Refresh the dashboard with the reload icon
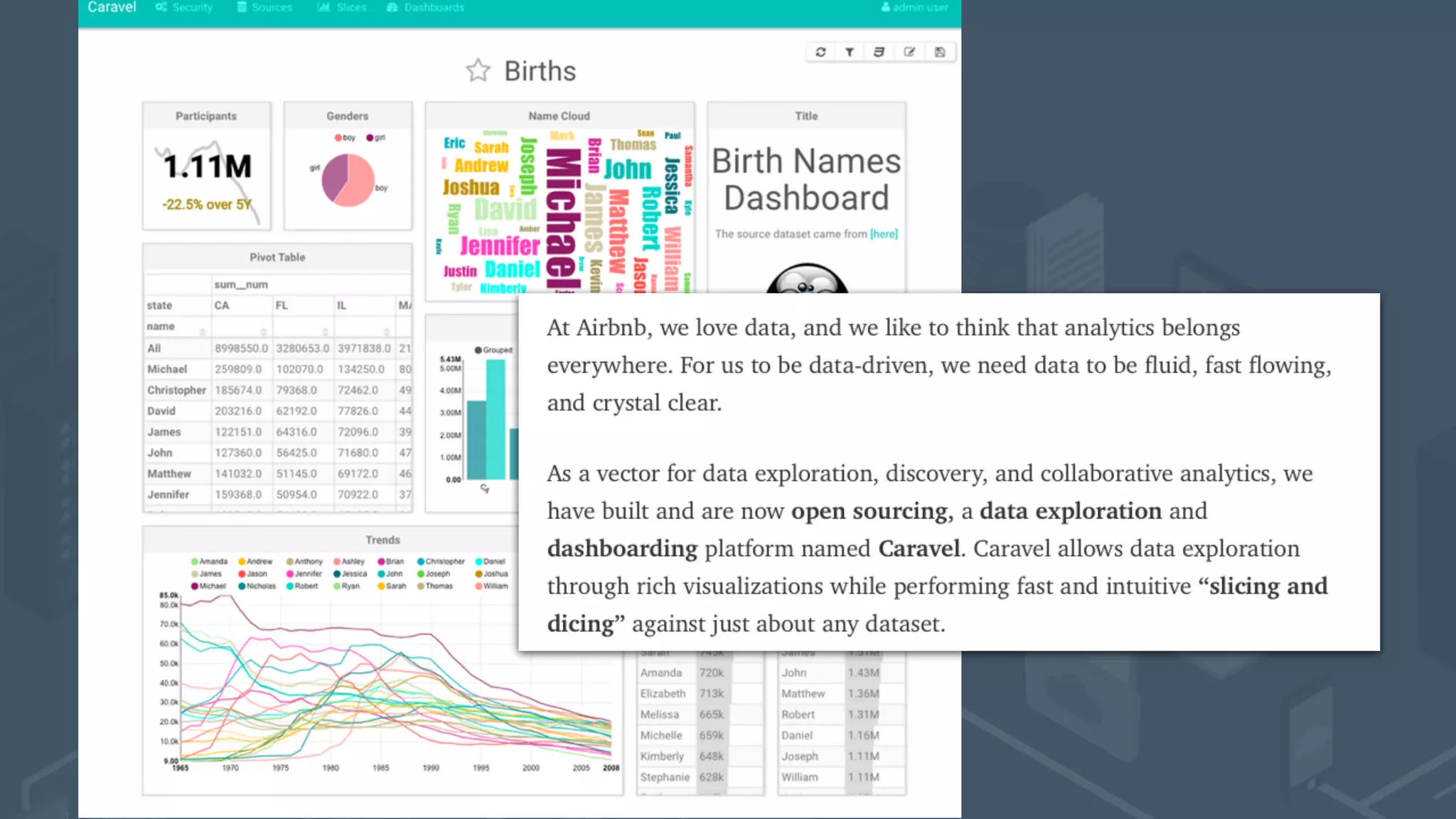 point(820,52)
